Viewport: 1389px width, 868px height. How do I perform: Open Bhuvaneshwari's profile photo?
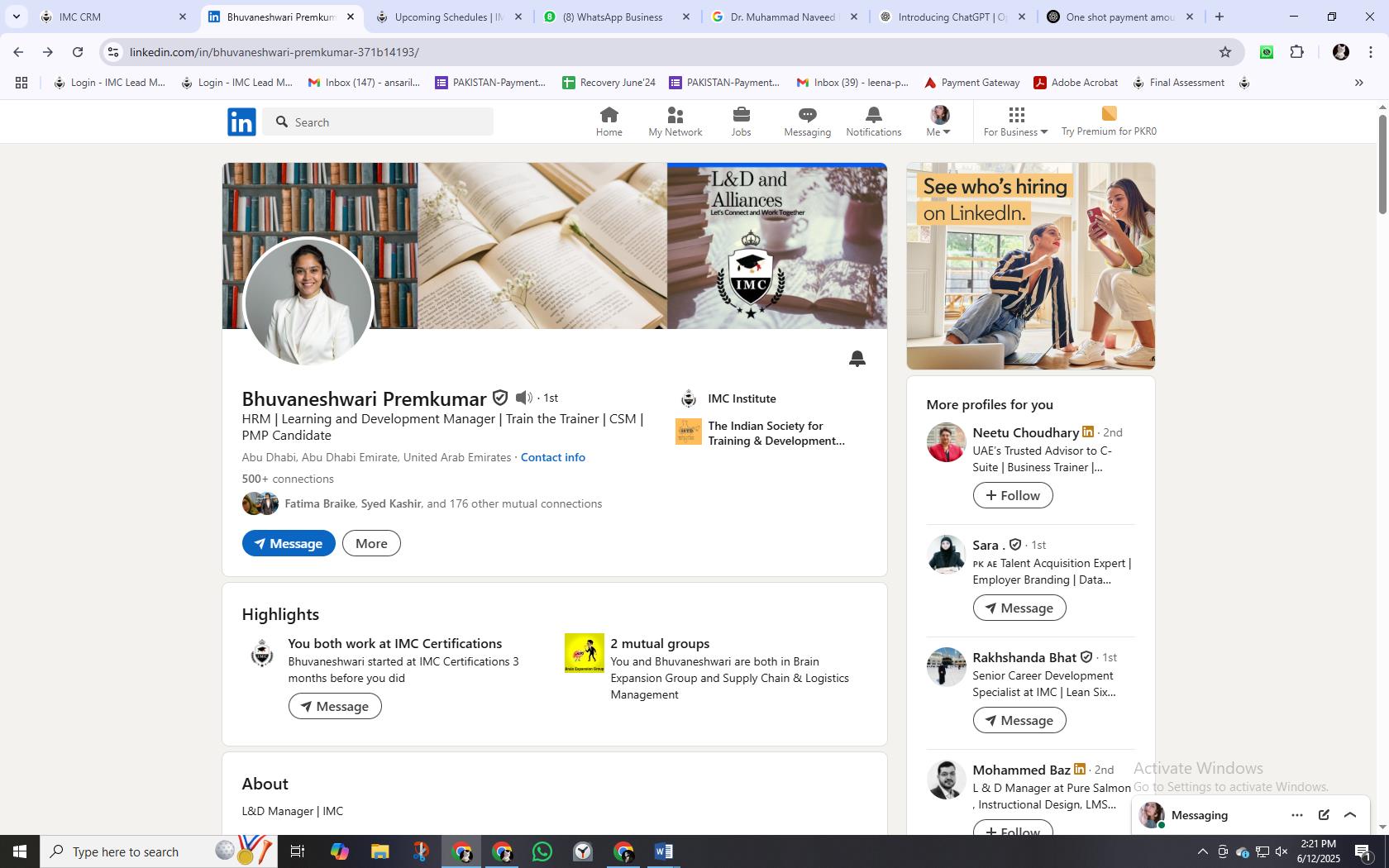(308, 302)
